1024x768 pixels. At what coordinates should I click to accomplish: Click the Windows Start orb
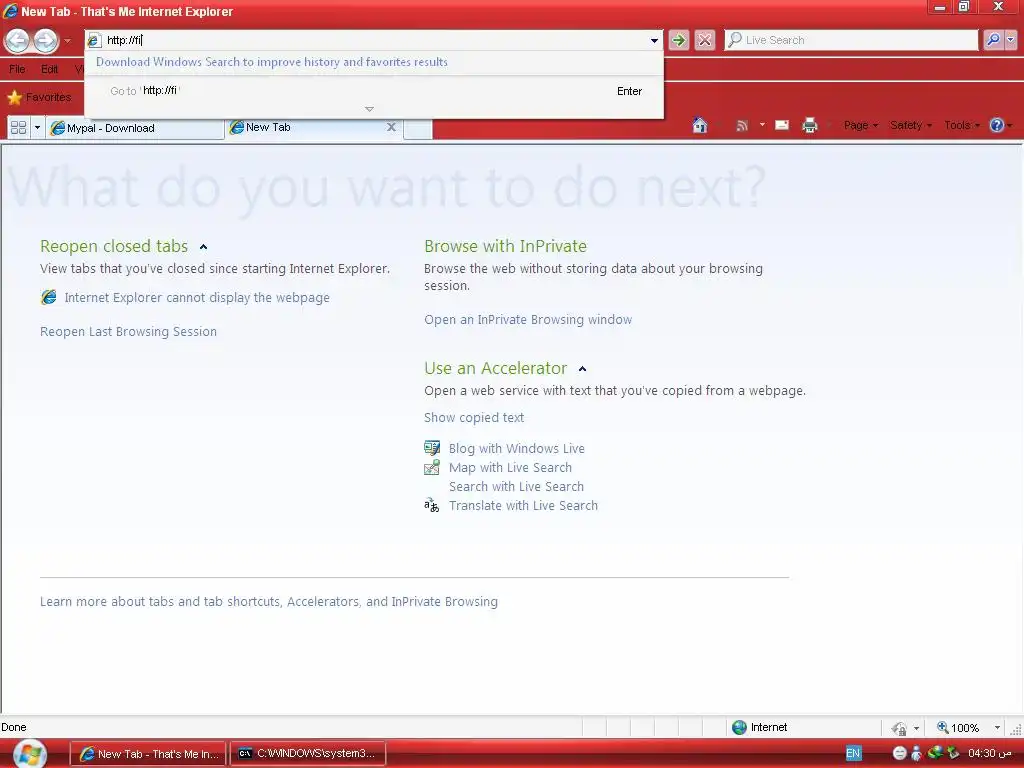coord(29,754)
